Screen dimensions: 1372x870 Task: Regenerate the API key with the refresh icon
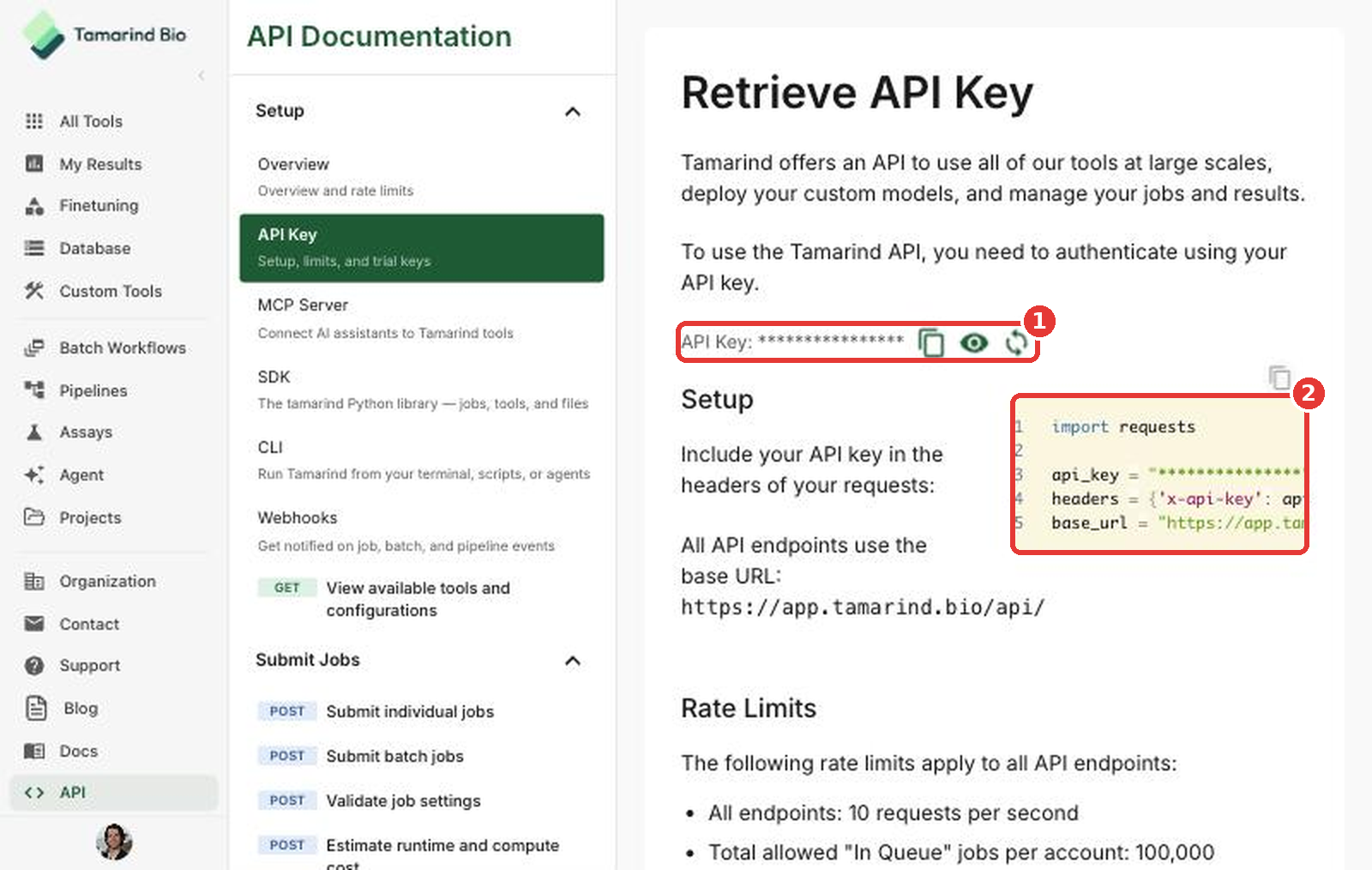pyautogui.click(x=1016, y=343)
